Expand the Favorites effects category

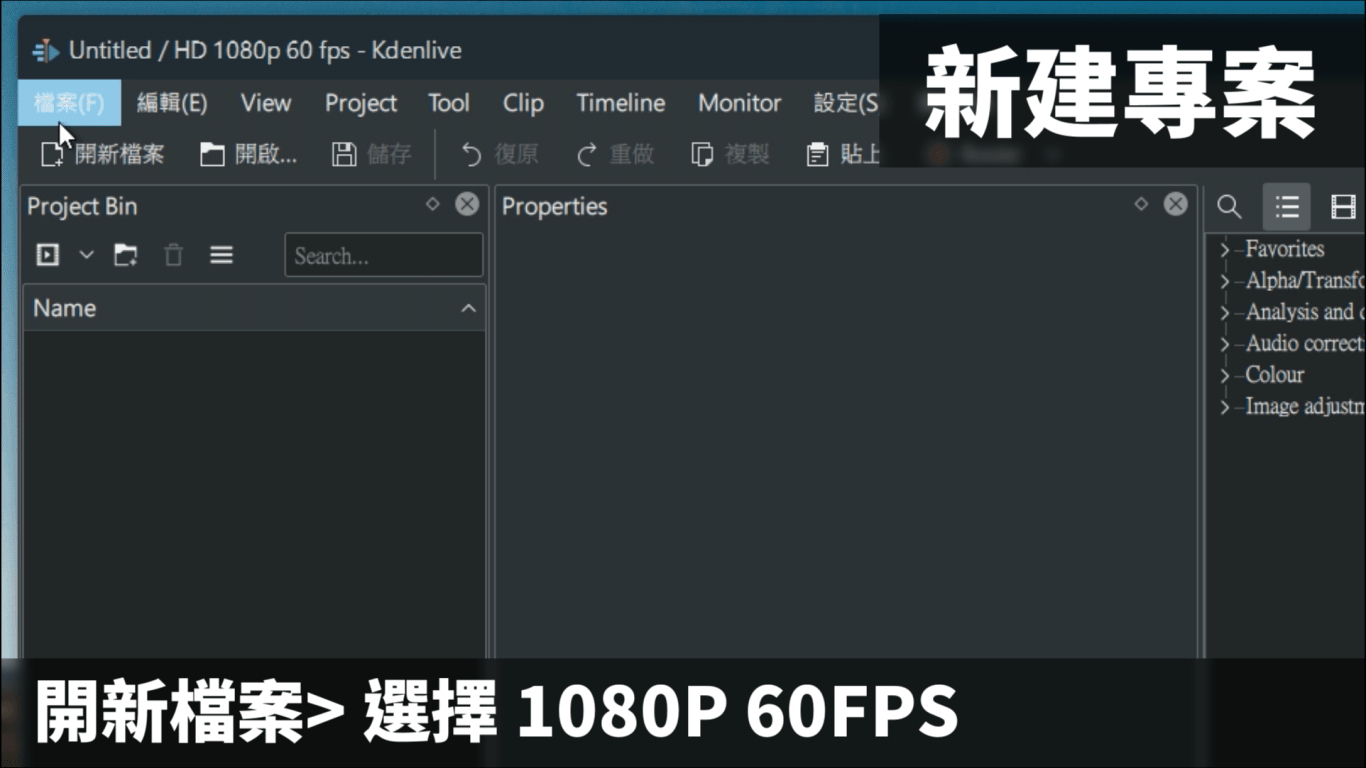click(x=1225, y=250)
